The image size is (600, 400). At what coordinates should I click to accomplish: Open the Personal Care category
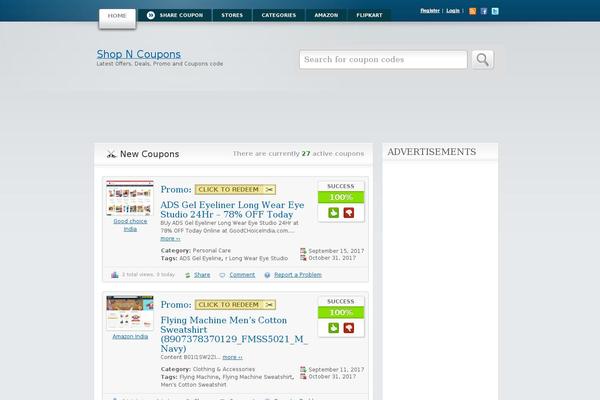pos(212,250)
